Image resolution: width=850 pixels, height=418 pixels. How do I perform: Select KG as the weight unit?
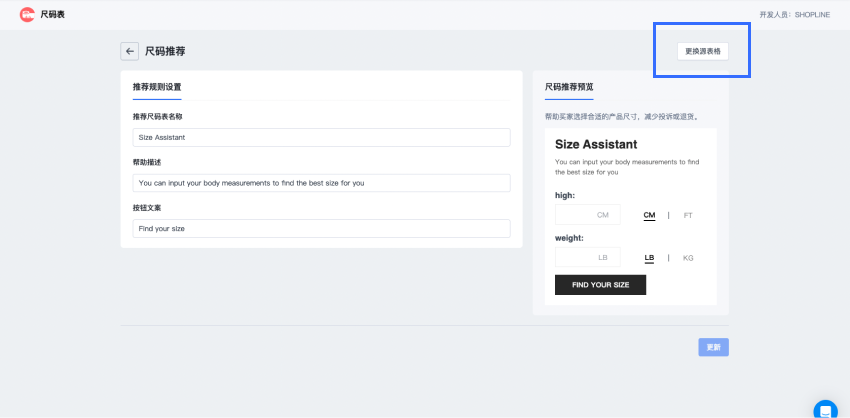[x=688, y=258]
